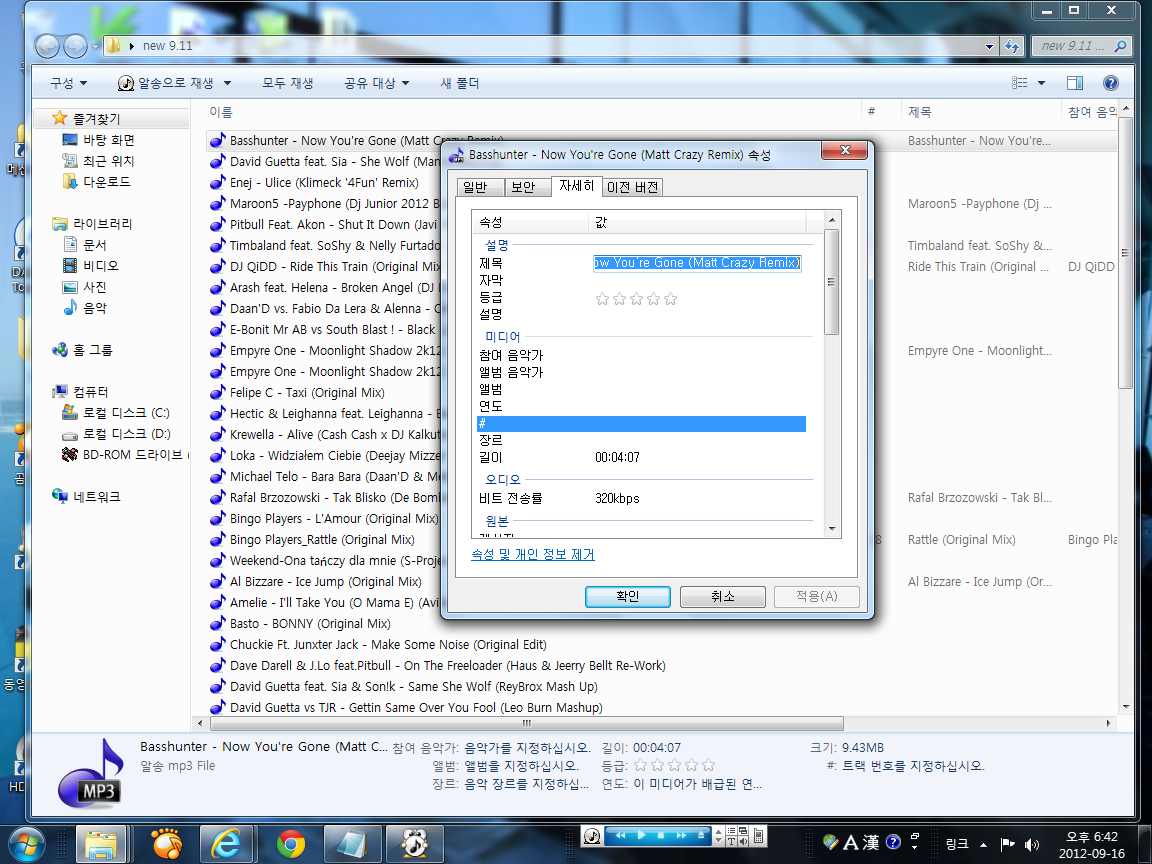Click 속성 및 개인 정보 제거 link
The width and height of the screenshot is (1152, 864).
[533, 555]
